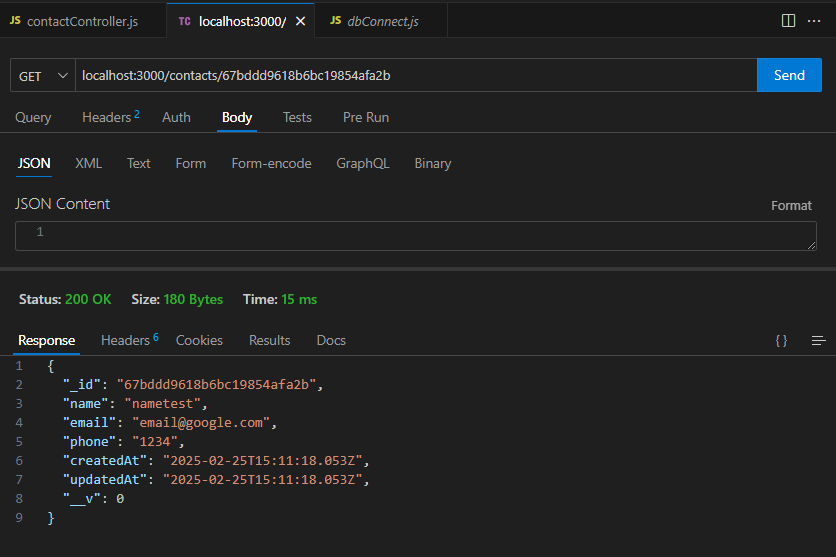Toggle the braces JSON view icon
Screen dimensions: 836x557
point(781,341)
